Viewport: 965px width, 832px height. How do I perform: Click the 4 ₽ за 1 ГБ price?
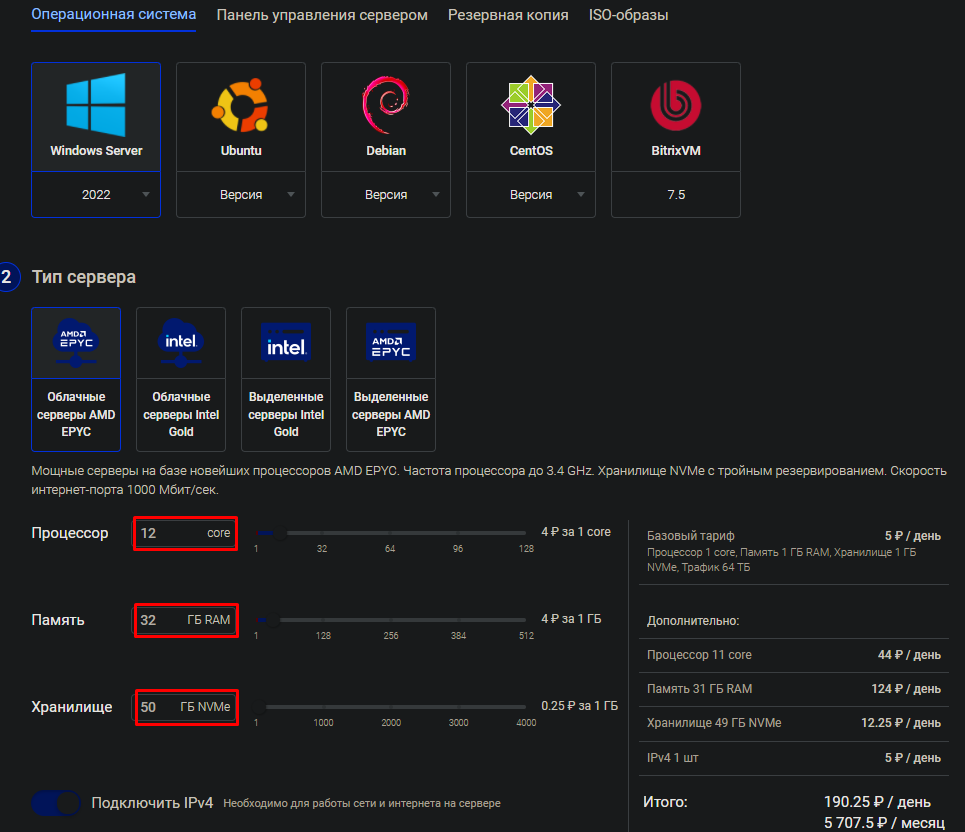pyautogui.click(x=571, y=618)
